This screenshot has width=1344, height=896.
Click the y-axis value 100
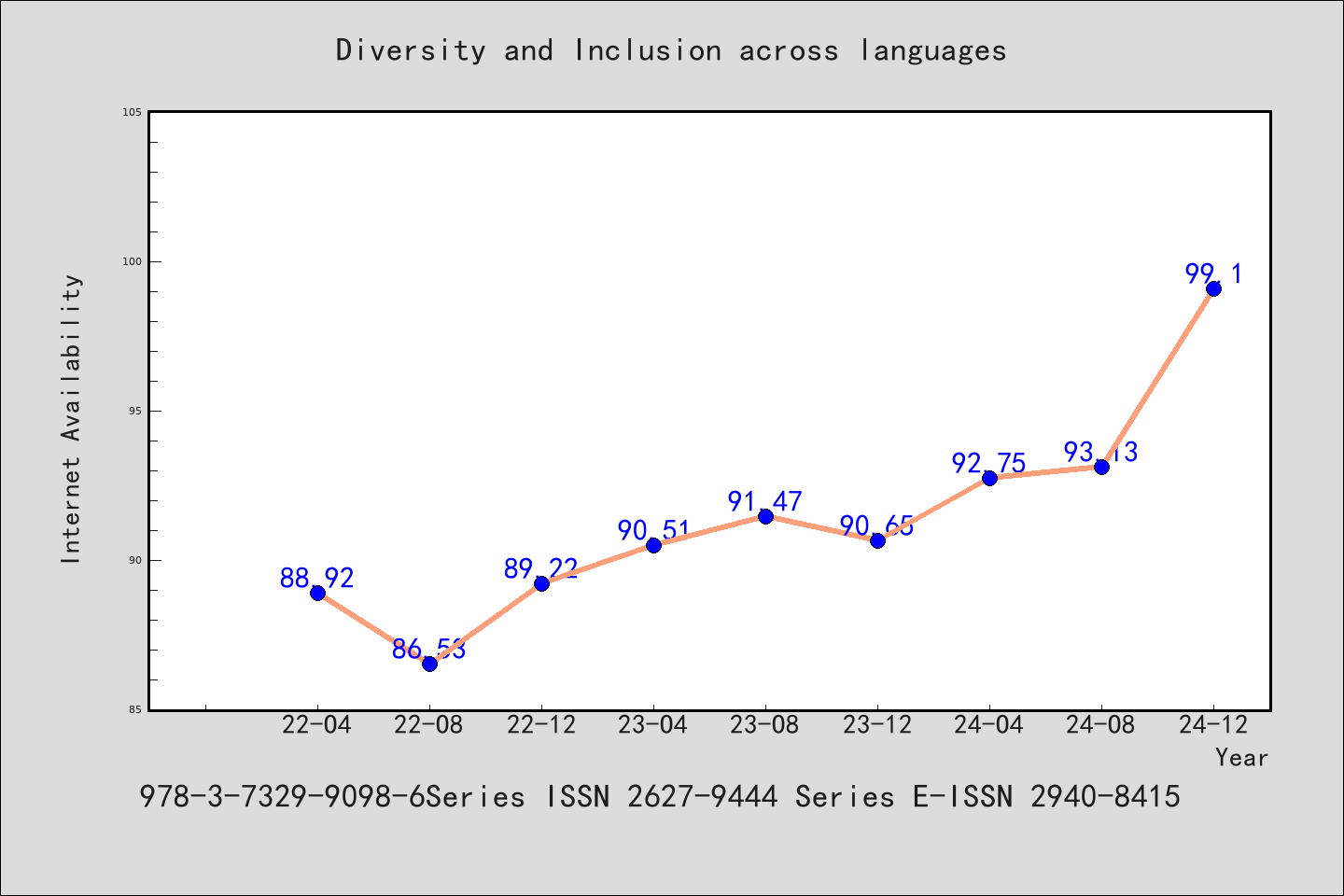click(133, 261)
